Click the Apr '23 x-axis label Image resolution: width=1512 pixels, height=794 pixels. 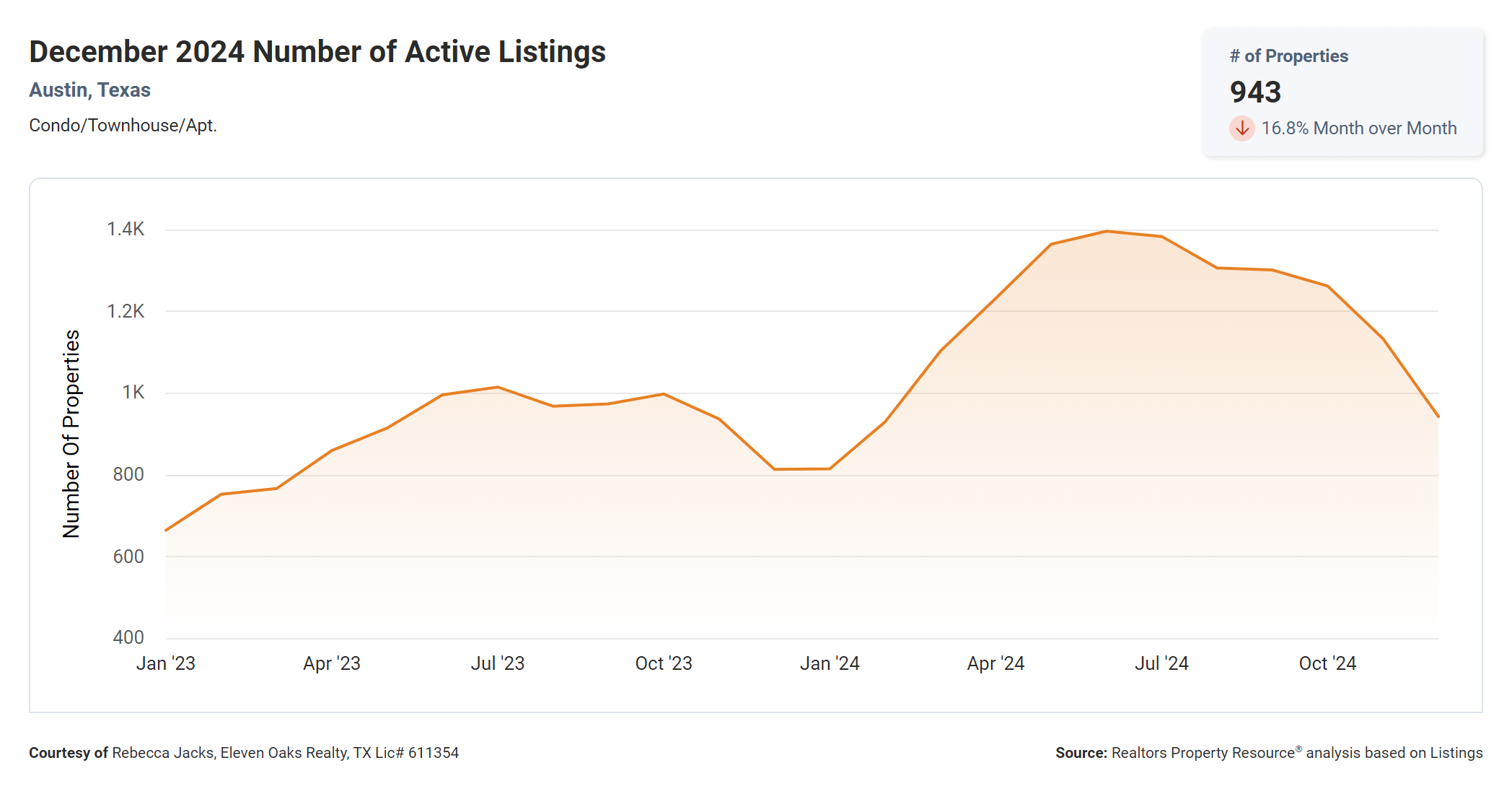[332, 663]
